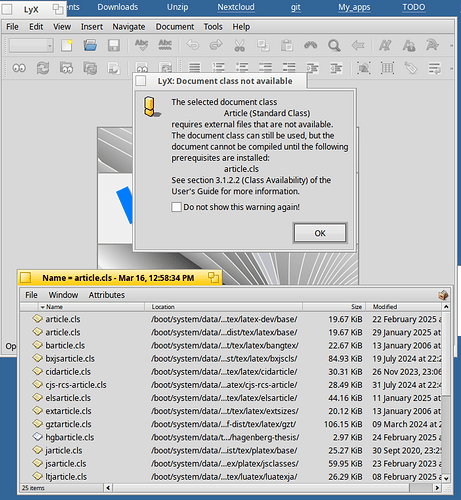Viewport: 461px width, 500px height.
Task: Open Find and Replace magnifier icon
Action: coord(334,45)
